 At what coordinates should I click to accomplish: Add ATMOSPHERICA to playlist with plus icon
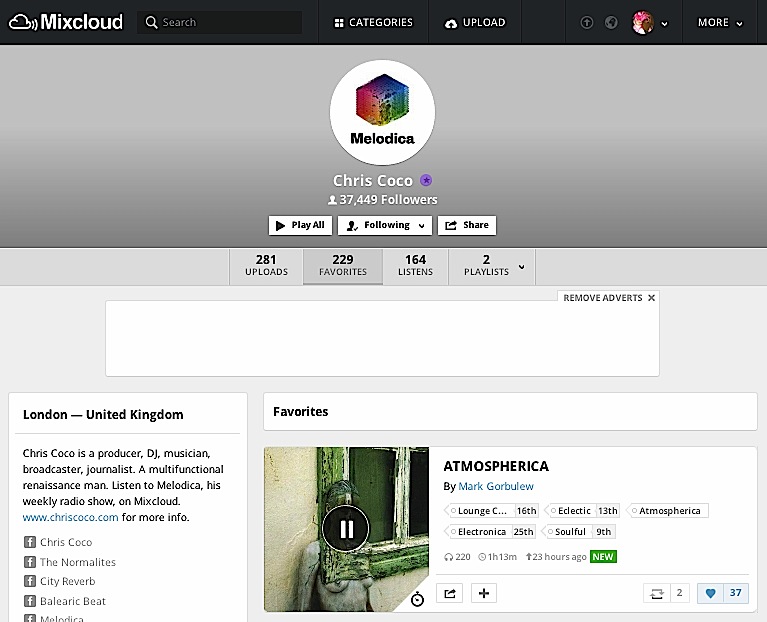[x=484, y=593]
